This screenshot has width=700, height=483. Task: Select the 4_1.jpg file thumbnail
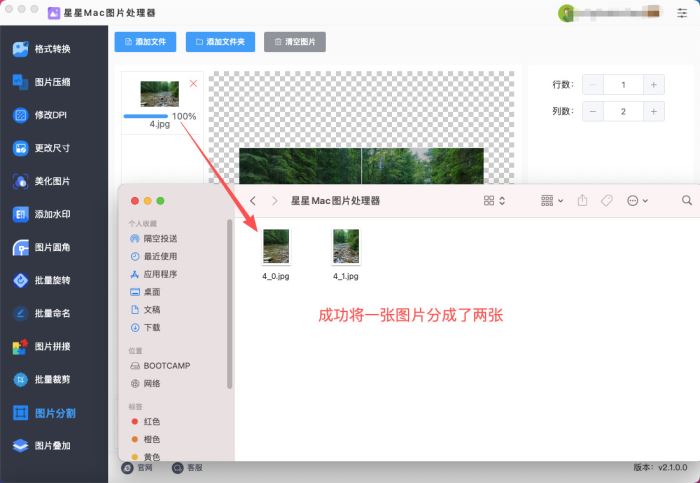click(x=346, y=246)
